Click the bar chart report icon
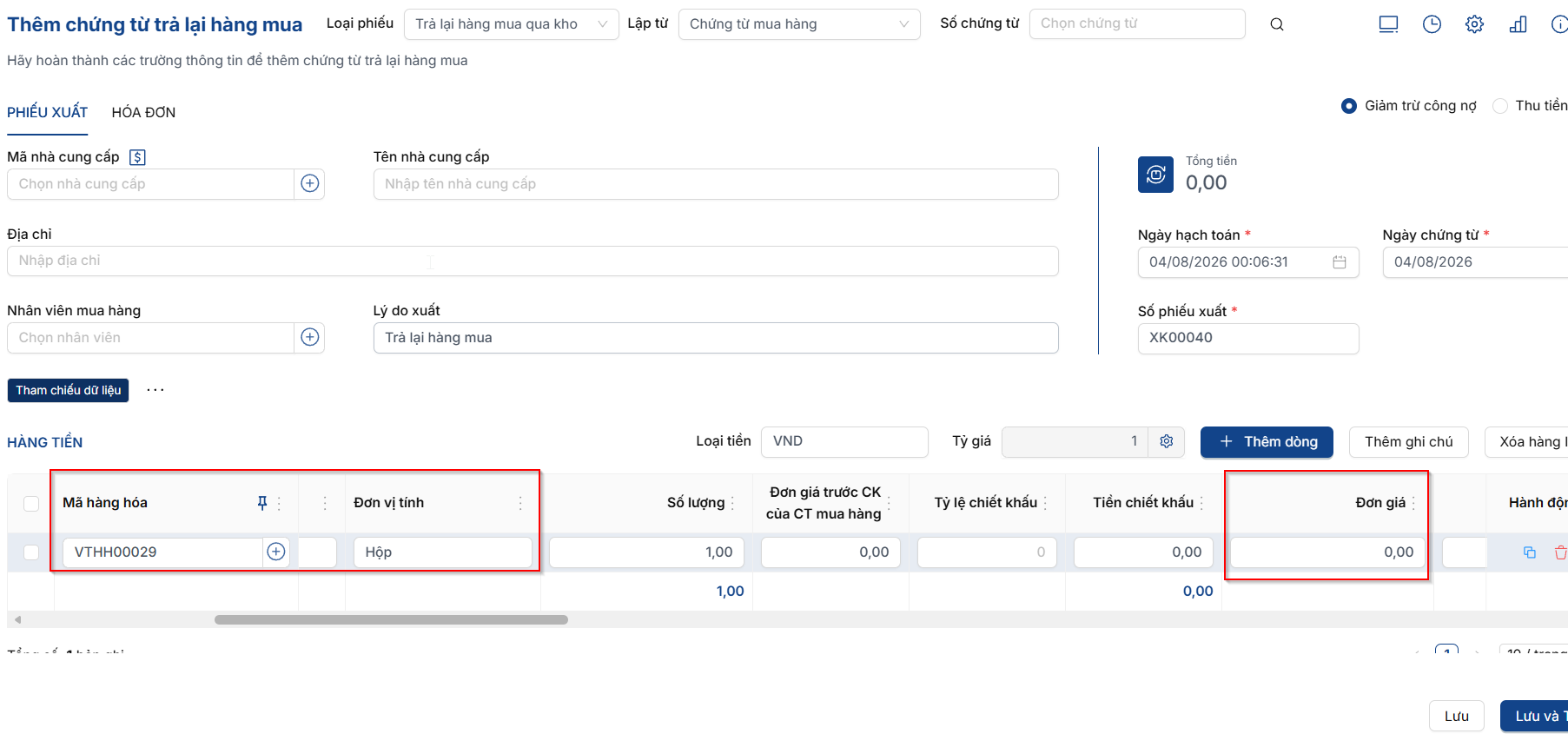This screenshot has height=734, width=1568. [1518, 24]
